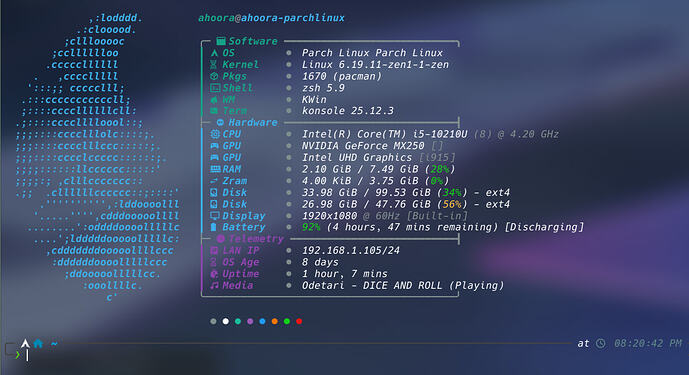Click the green prompt chevron
The width and height of the screenshot is (689, 375).
(17, 355)
